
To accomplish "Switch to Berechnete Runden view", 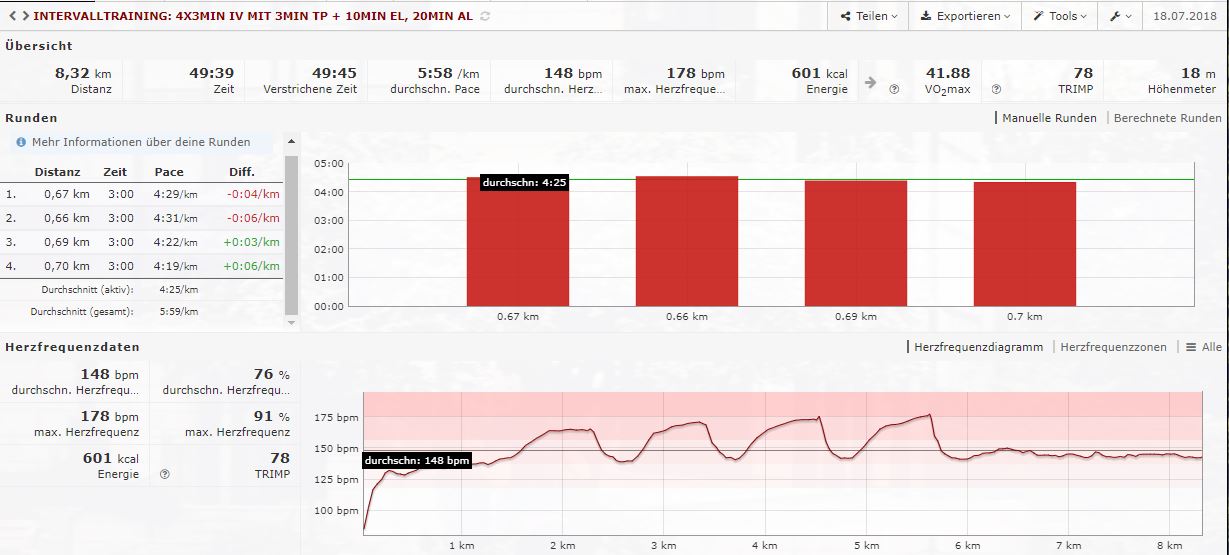I will 1167,118.
